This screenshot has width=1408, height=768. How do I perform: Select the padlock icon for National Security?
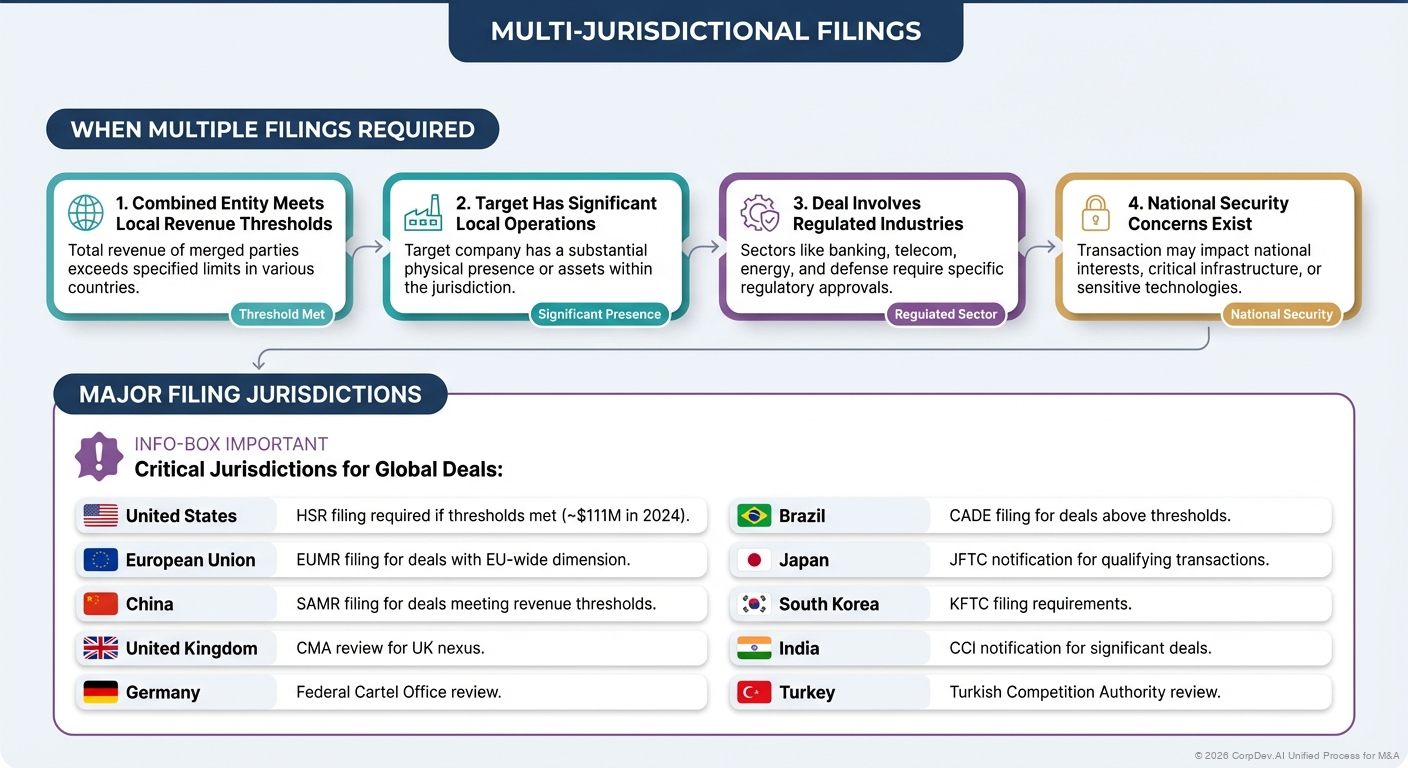click(x=1096, y=212)
